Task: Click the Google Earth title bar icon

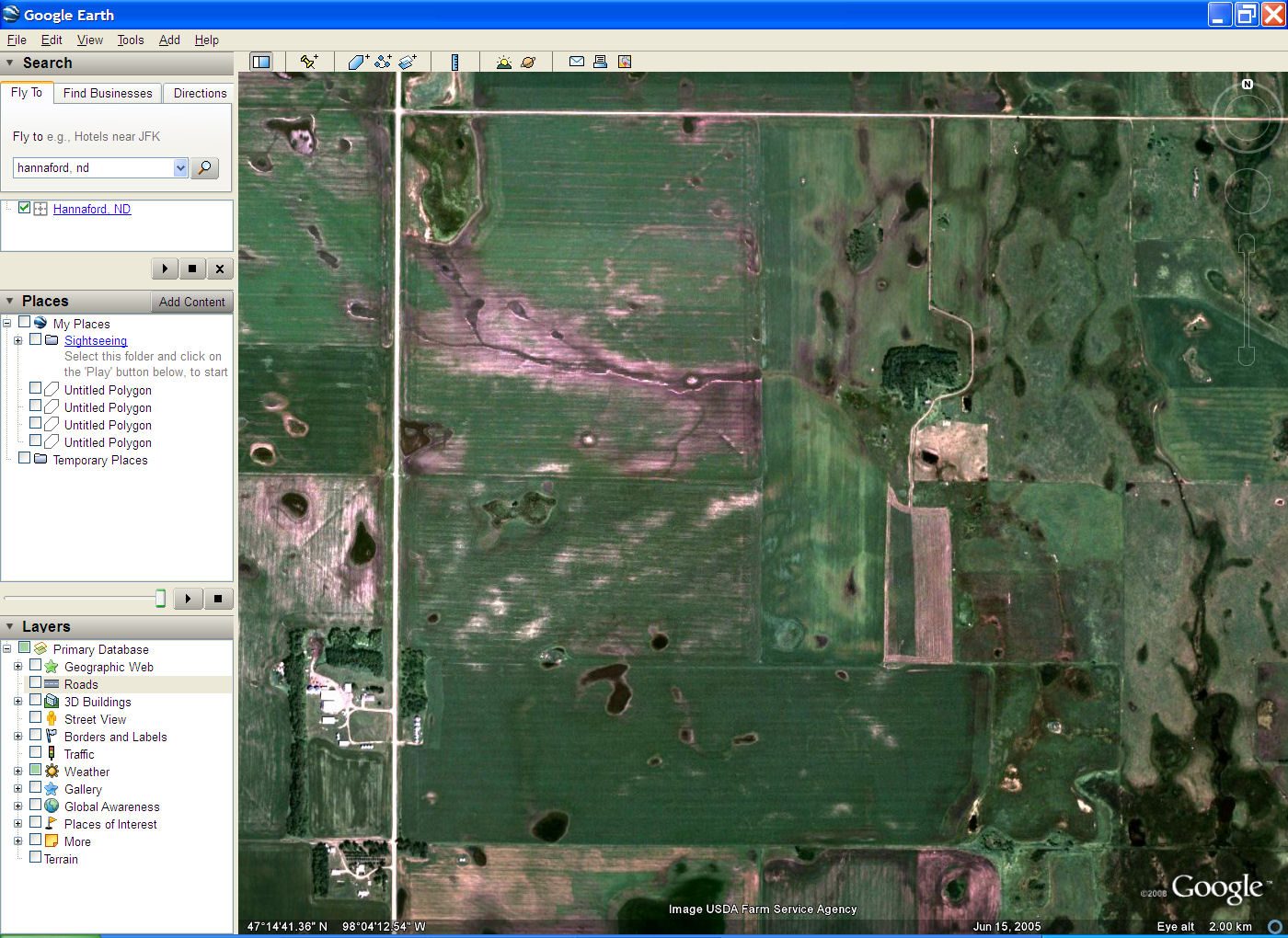Action: tap(11, 14)
